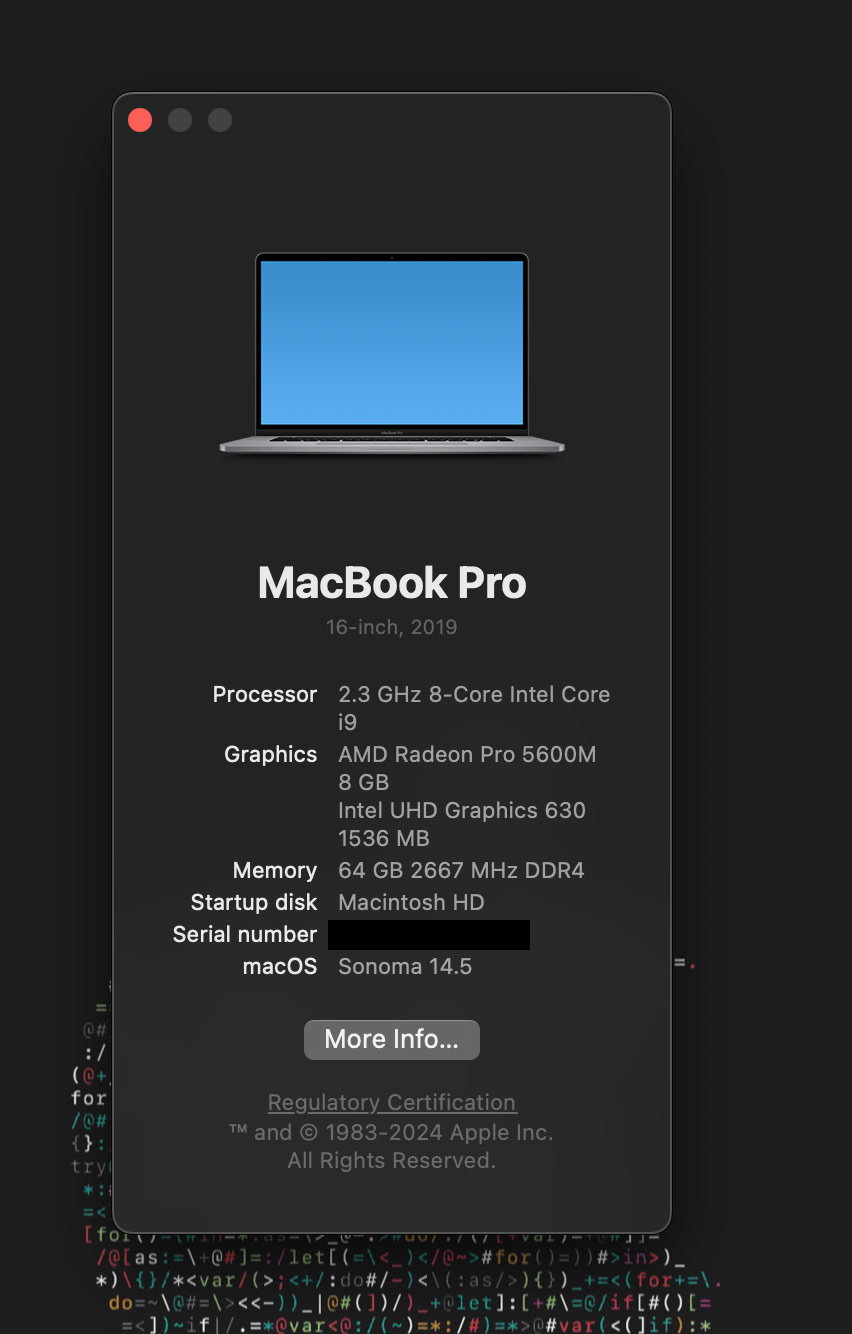Image resolution: width=852 pixels, height=1334 pixels.
Task: Click the "1983-2024 Apple Inc." copyright text
Action: click(x=440, y=1132)
